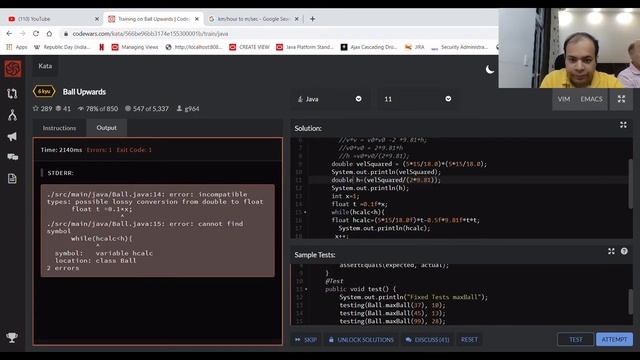Switch to the Codewars Training browser tab
Image resolution: width=640 pixels, height=360 pixels.
tap(153, 19)
